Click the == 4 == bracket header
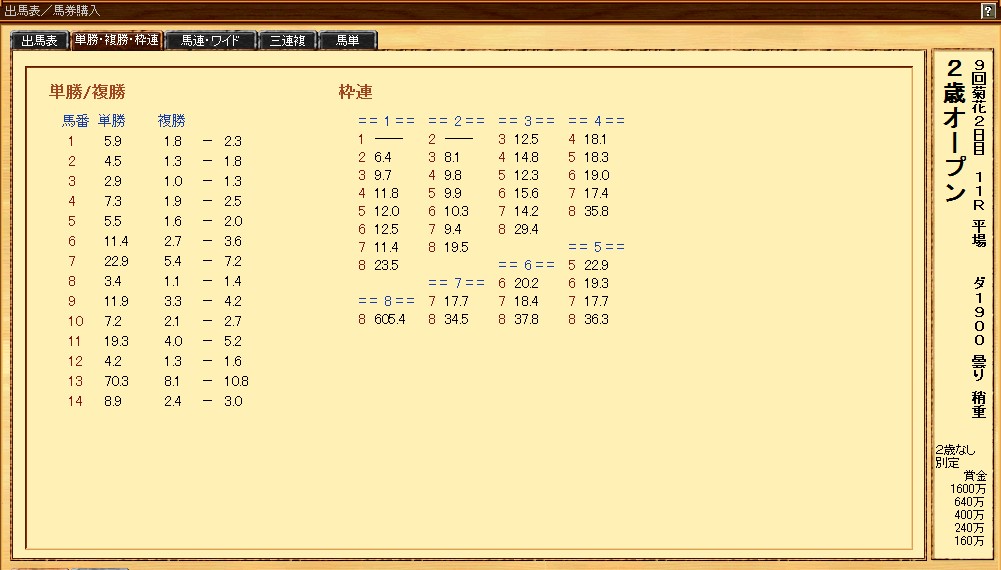The image size is (1001, 570). click(x=596, y=121)
